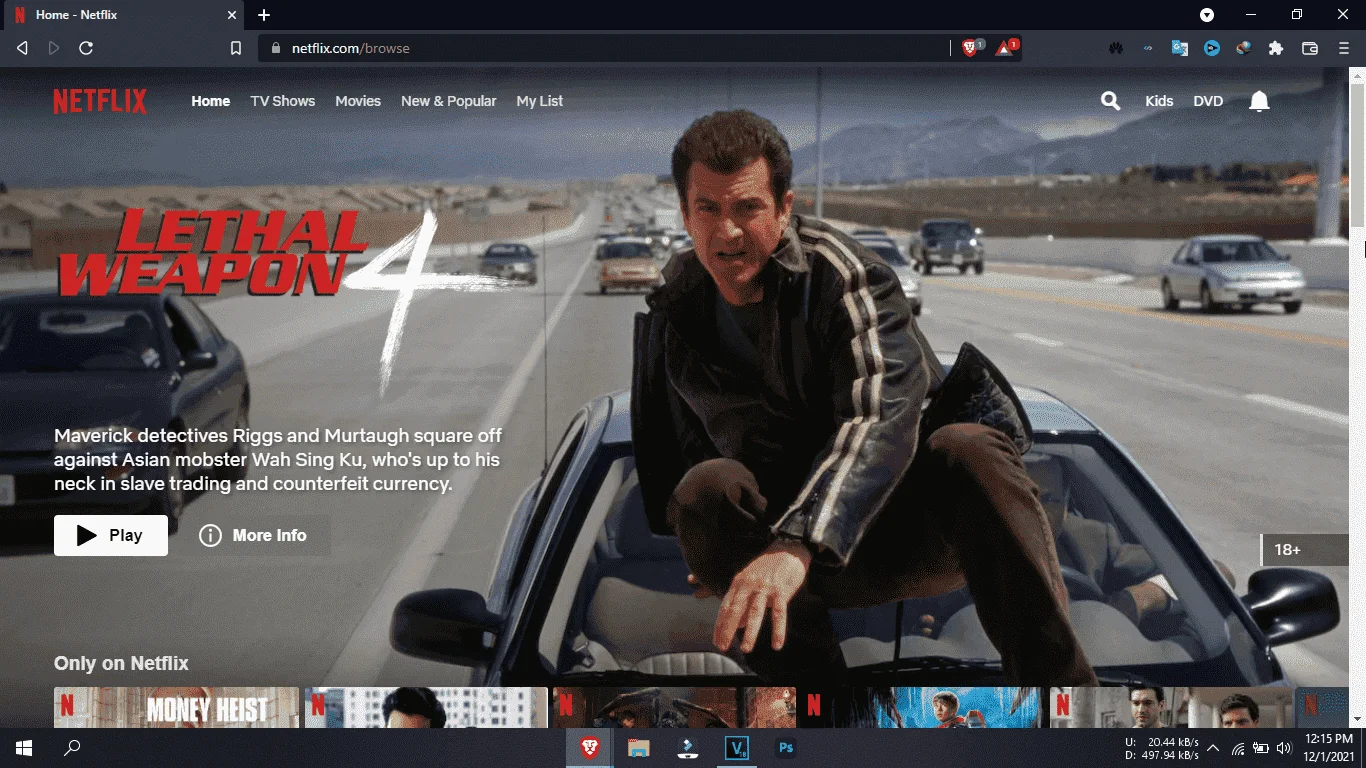Screen dimensions: 1366x768
Task: Open New & Popular
Action: pos(449,101)
